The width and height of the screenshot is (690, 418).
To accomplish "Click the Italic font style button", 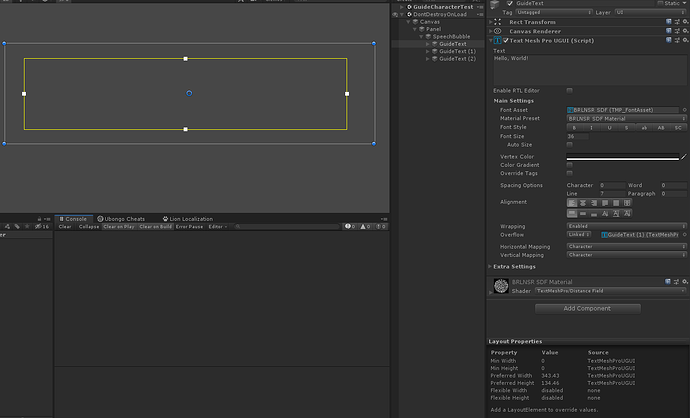I will [x=590, y=127].
